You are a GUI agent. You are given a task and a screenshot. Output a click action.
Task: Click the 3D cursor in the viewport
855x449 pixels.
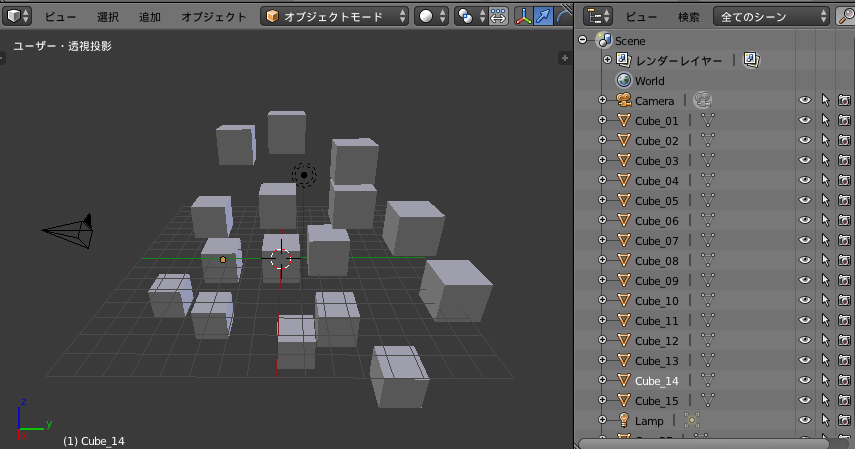tap(281, 259)
